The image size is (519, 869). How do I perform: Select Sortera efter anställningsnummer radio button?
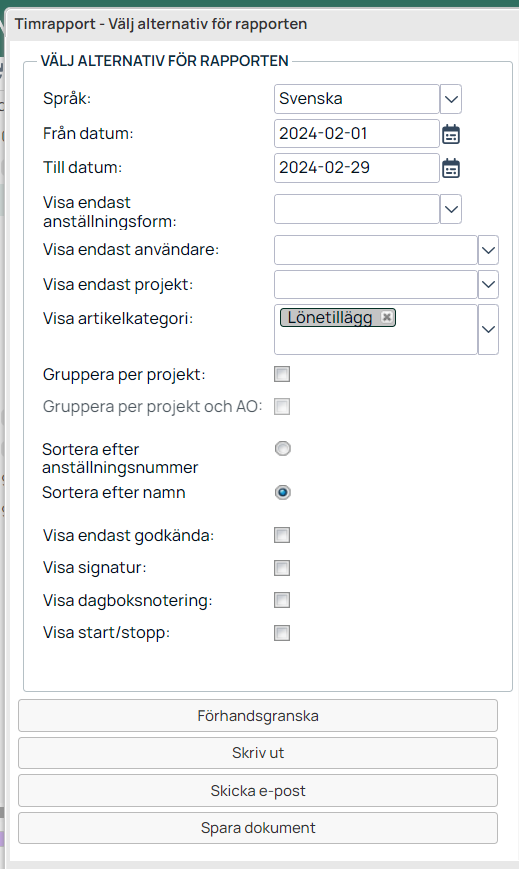point(283,448)
